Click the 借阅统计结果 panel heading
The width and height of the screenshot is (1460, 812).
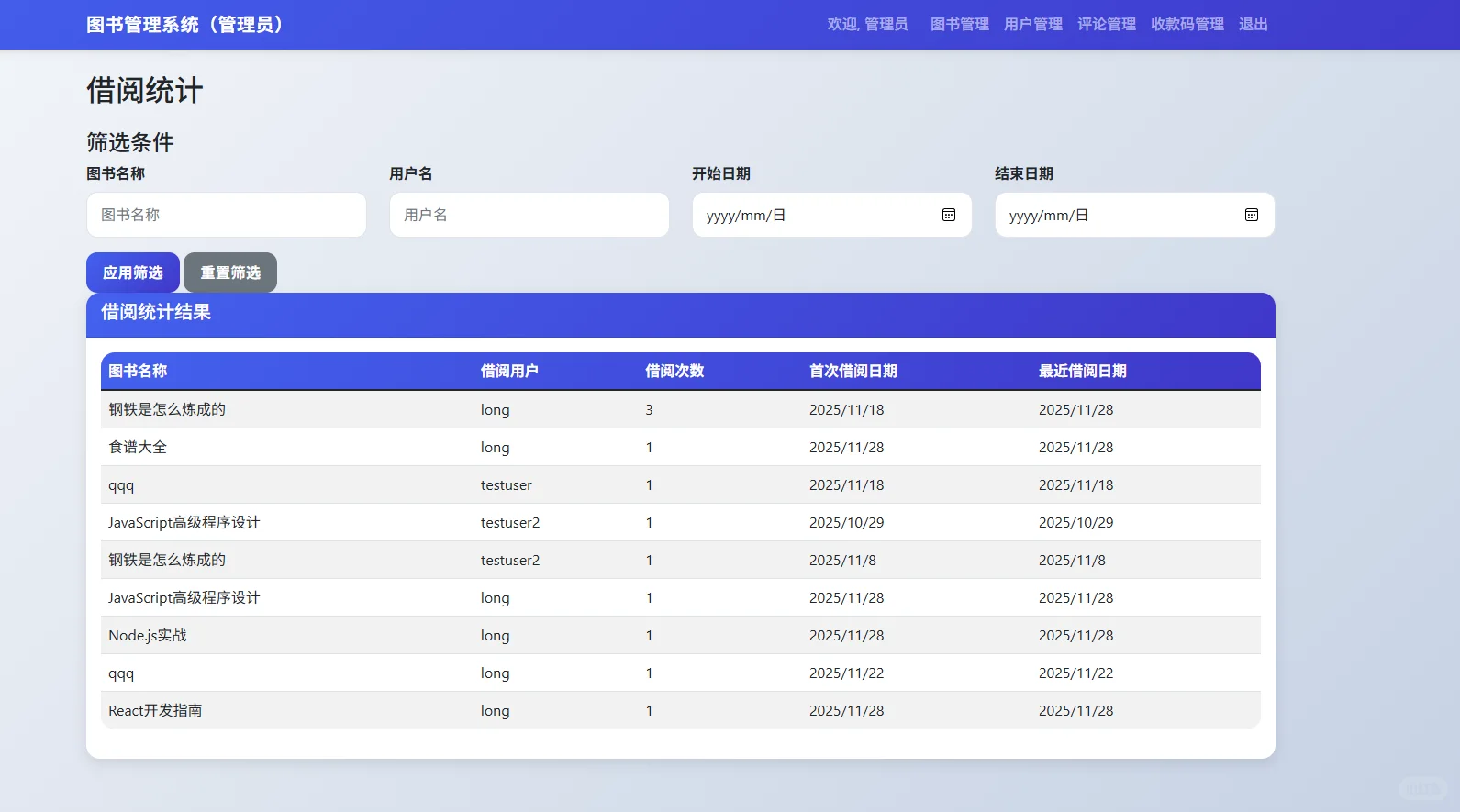[156, 312]
